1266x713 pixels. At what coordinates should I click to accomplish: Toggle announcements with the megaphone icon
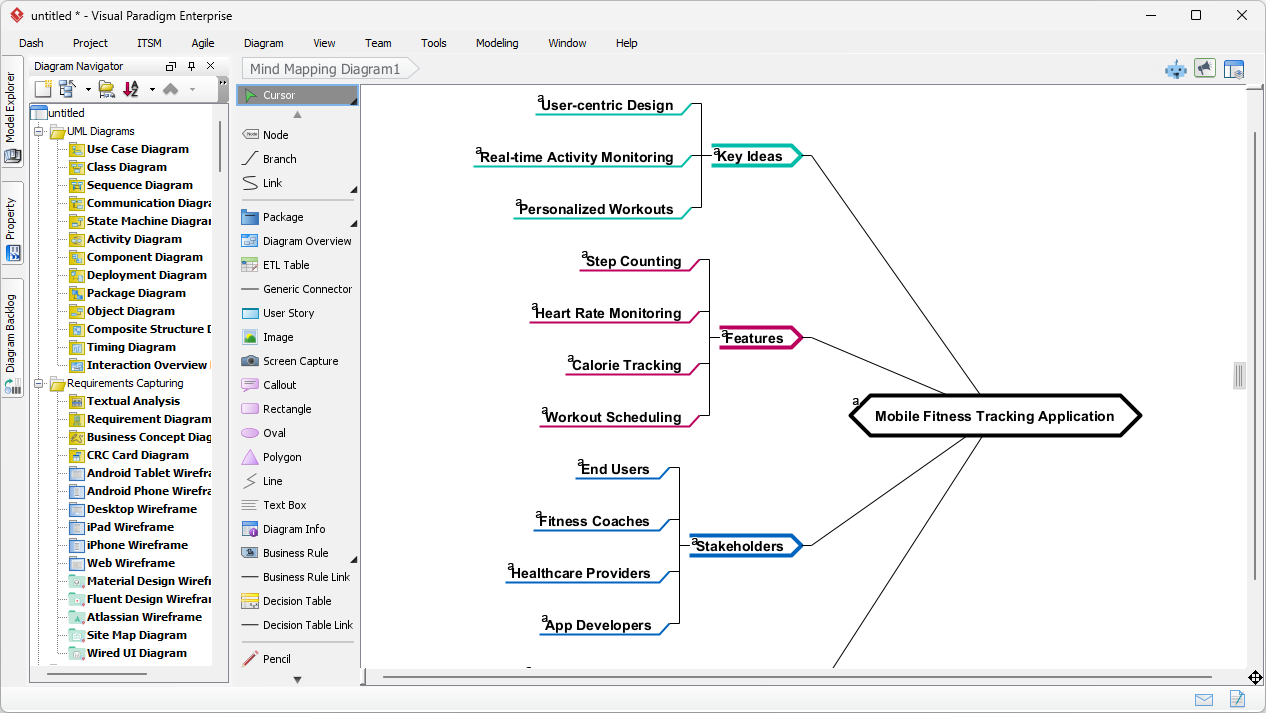pyautogui.click(x=1204, y=68)
